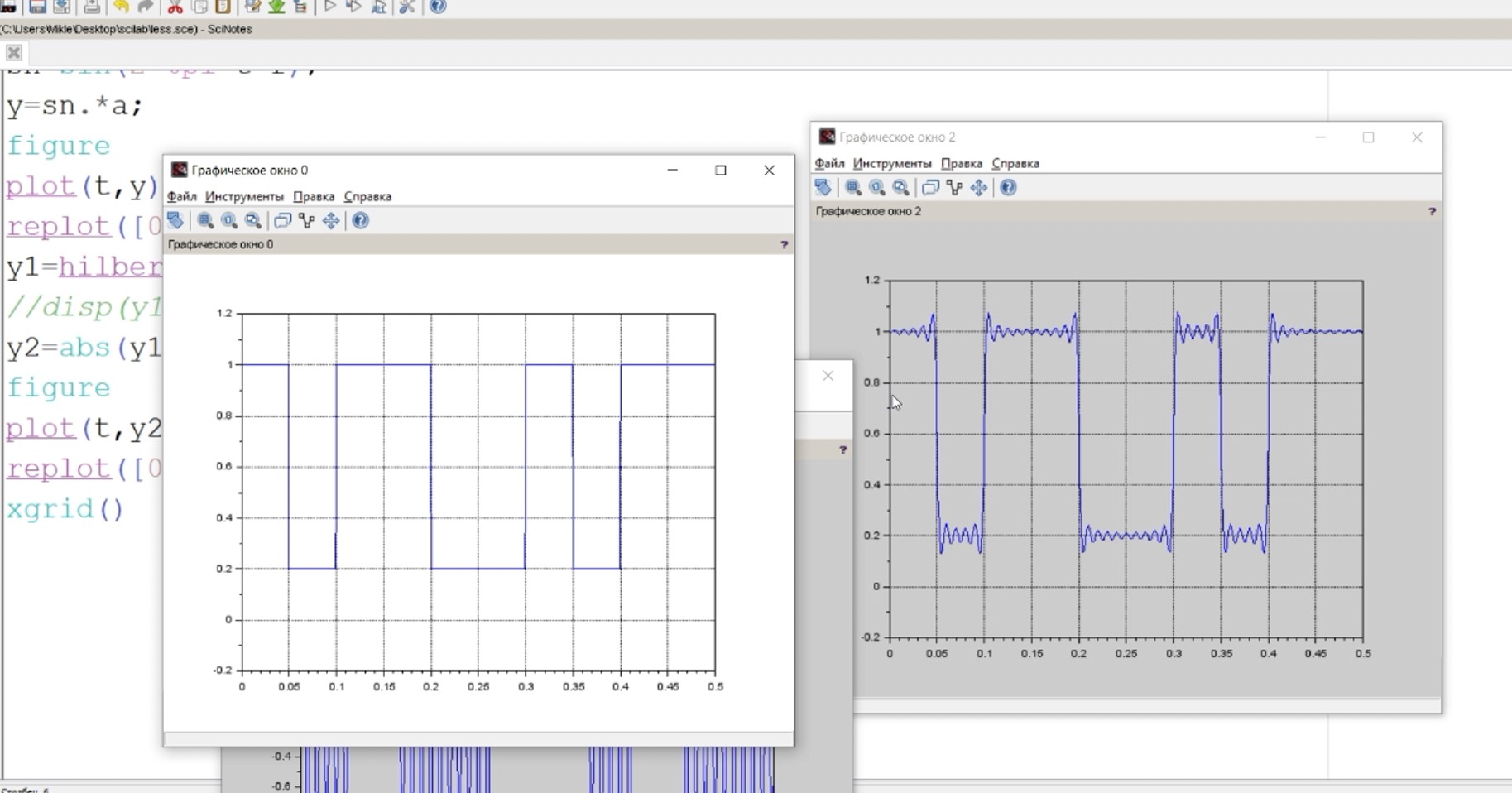This screenshot has height=793, width=1512.
Task: Click the 'plot(t,y2' code line
Action: pos(84,428)
